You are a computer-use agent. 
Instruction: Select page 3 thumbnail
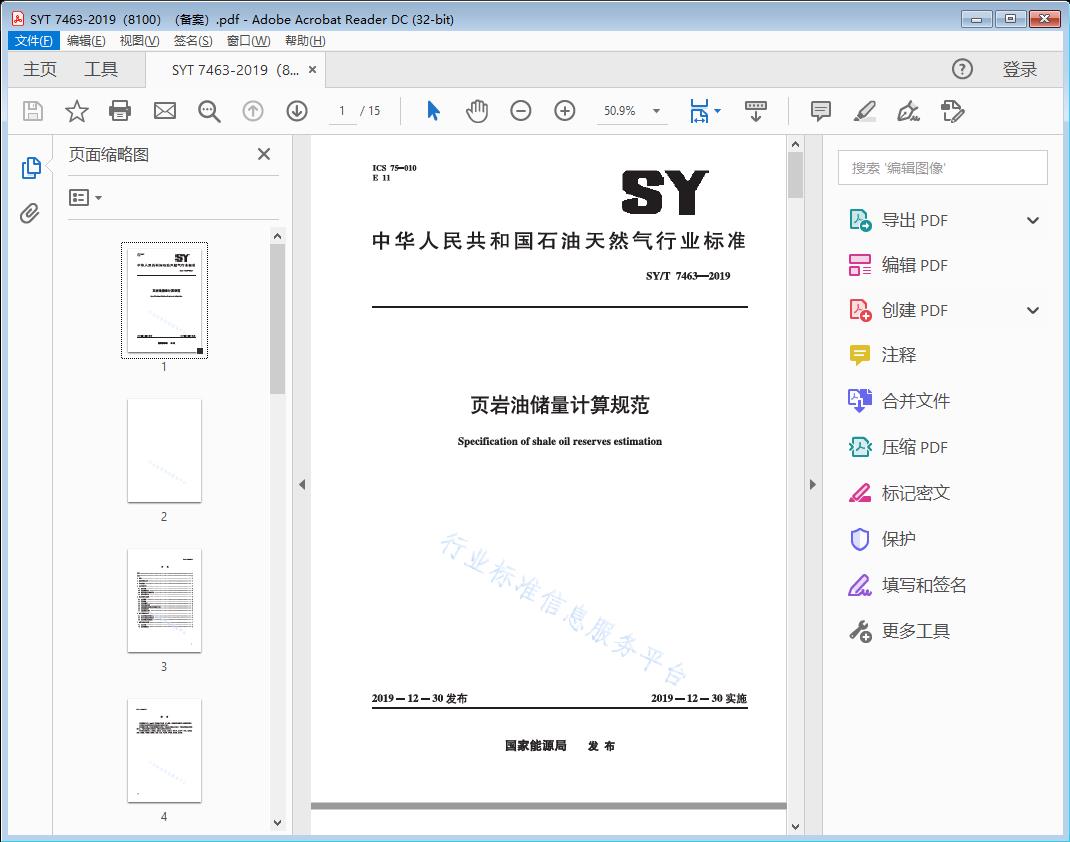(164, 600)
